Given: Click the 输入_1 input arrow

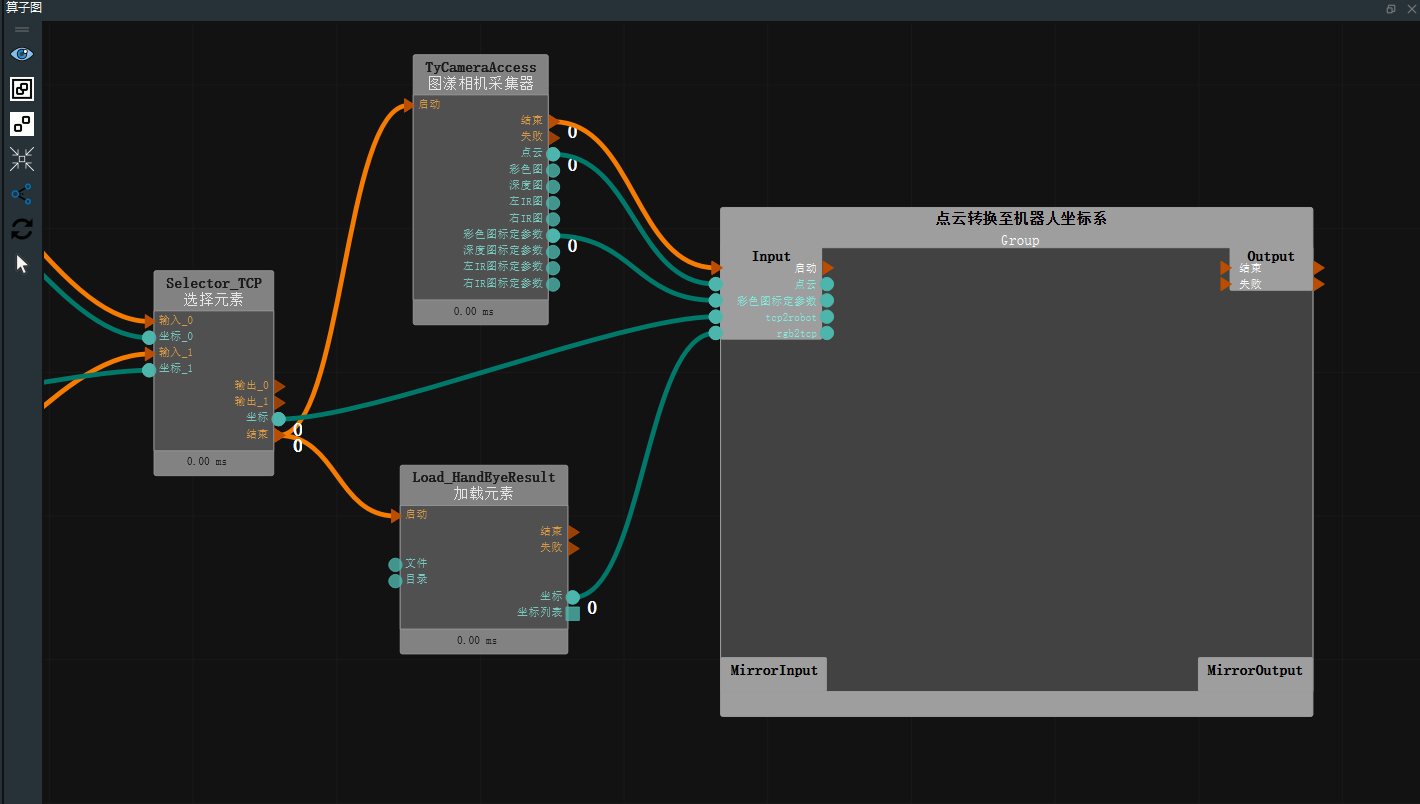Looking at the screenshot, I should (150, 353).
